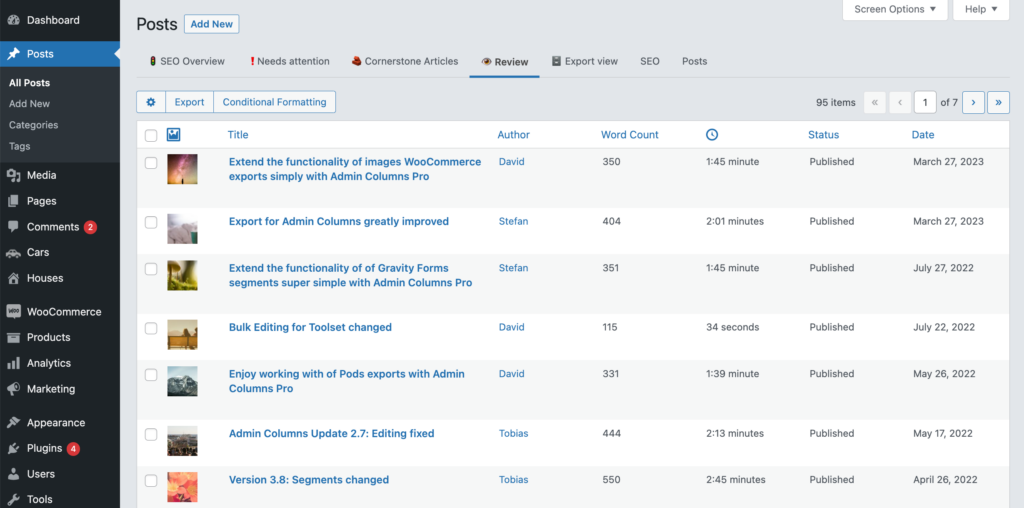The height and width of the screenshot is (508, 1024).
Task: Click the Tools wrench icon
Action: (x=13, y=500)
